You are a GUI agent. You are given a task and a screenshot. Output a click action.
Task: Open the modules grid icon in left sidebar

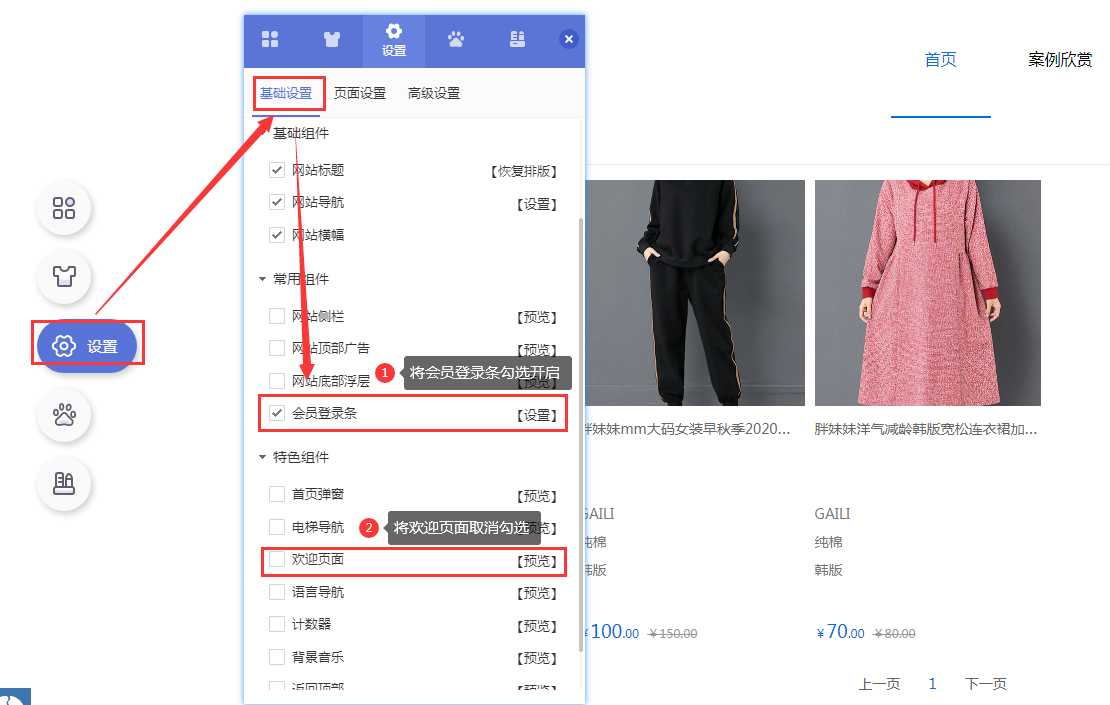click(x=64, y=208)
